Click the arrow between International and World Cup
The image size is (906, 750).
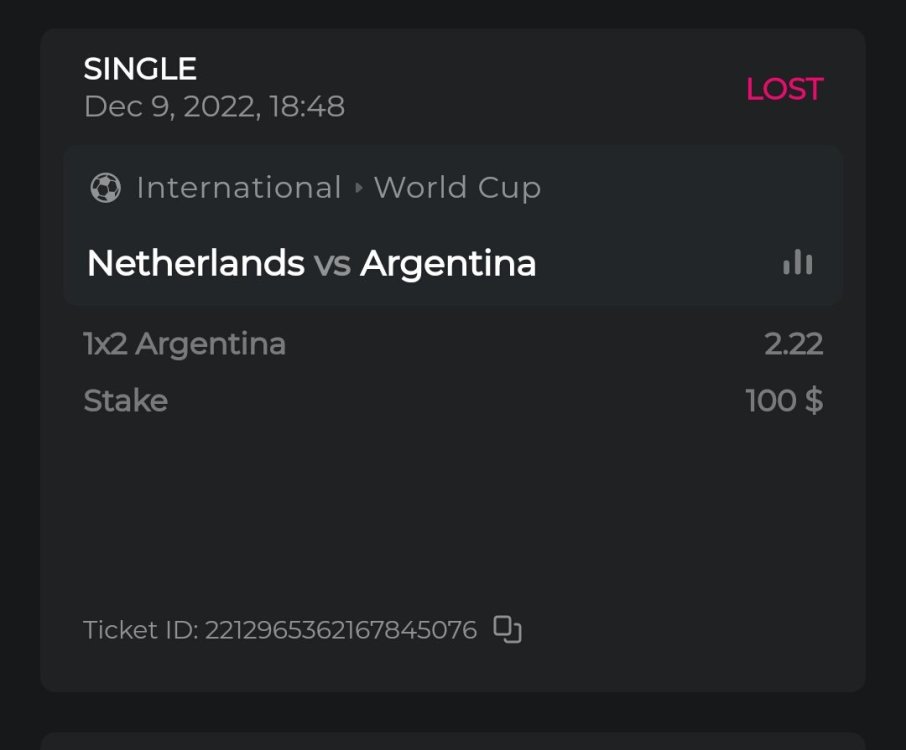click(x=359, y=188)
